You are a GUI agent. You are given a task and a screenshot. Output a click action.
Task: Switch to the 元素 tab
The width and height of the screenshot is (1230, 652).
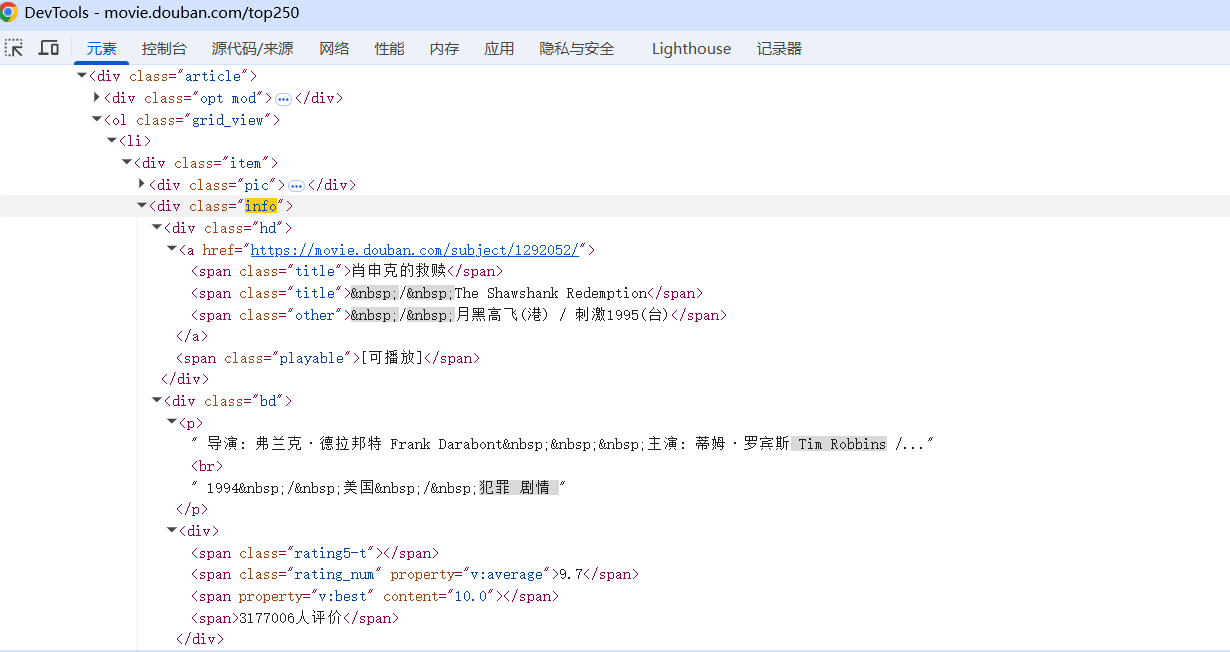(x=101, y=49)
